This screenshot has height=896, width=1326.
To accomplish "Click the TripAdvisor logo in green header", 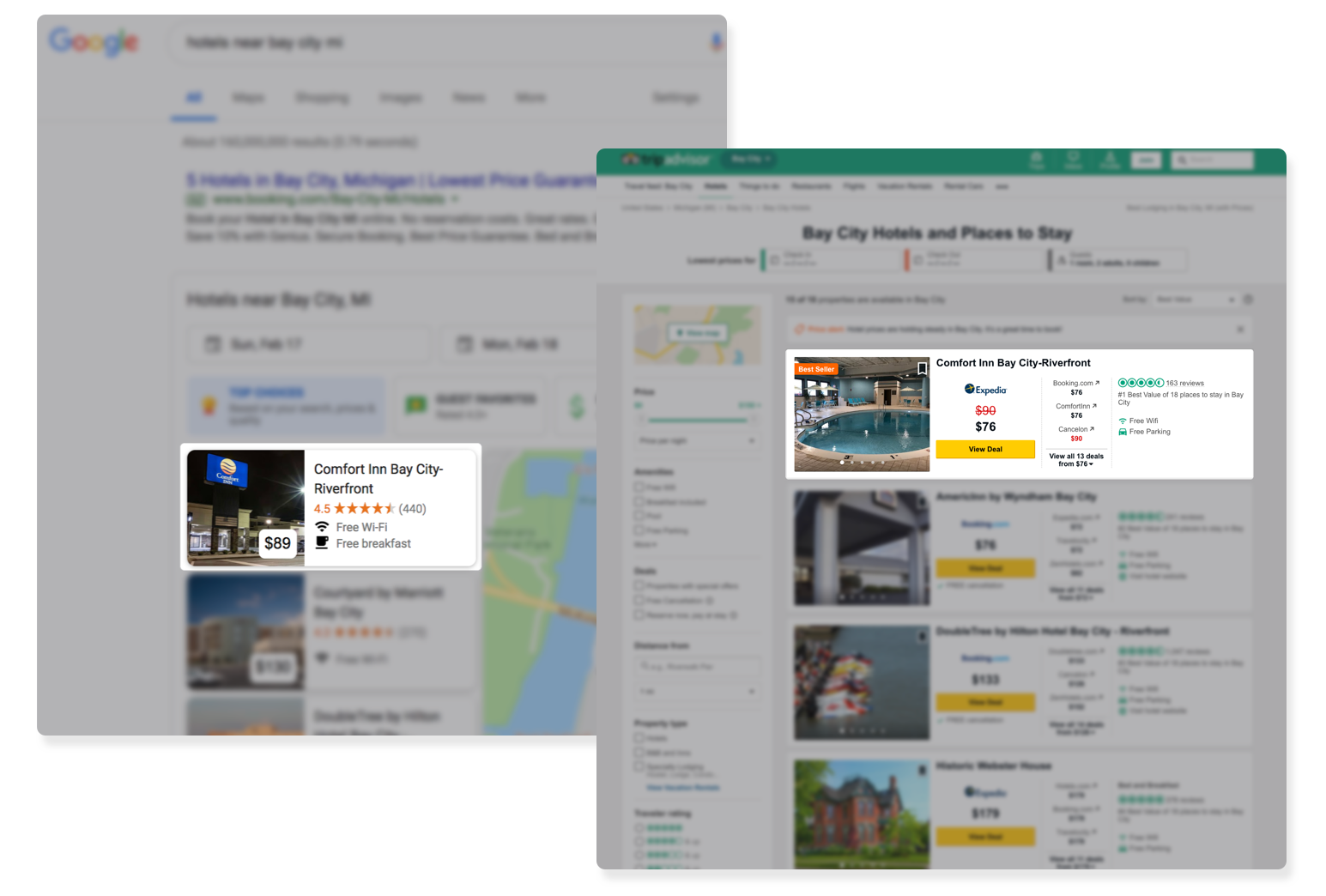I will [666, 159].
